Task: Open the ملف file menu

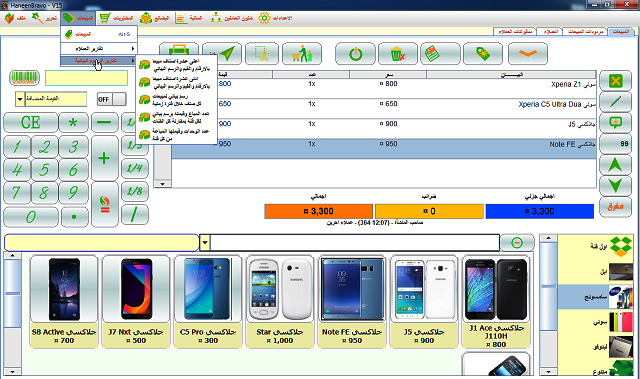Action: (15, 18)
